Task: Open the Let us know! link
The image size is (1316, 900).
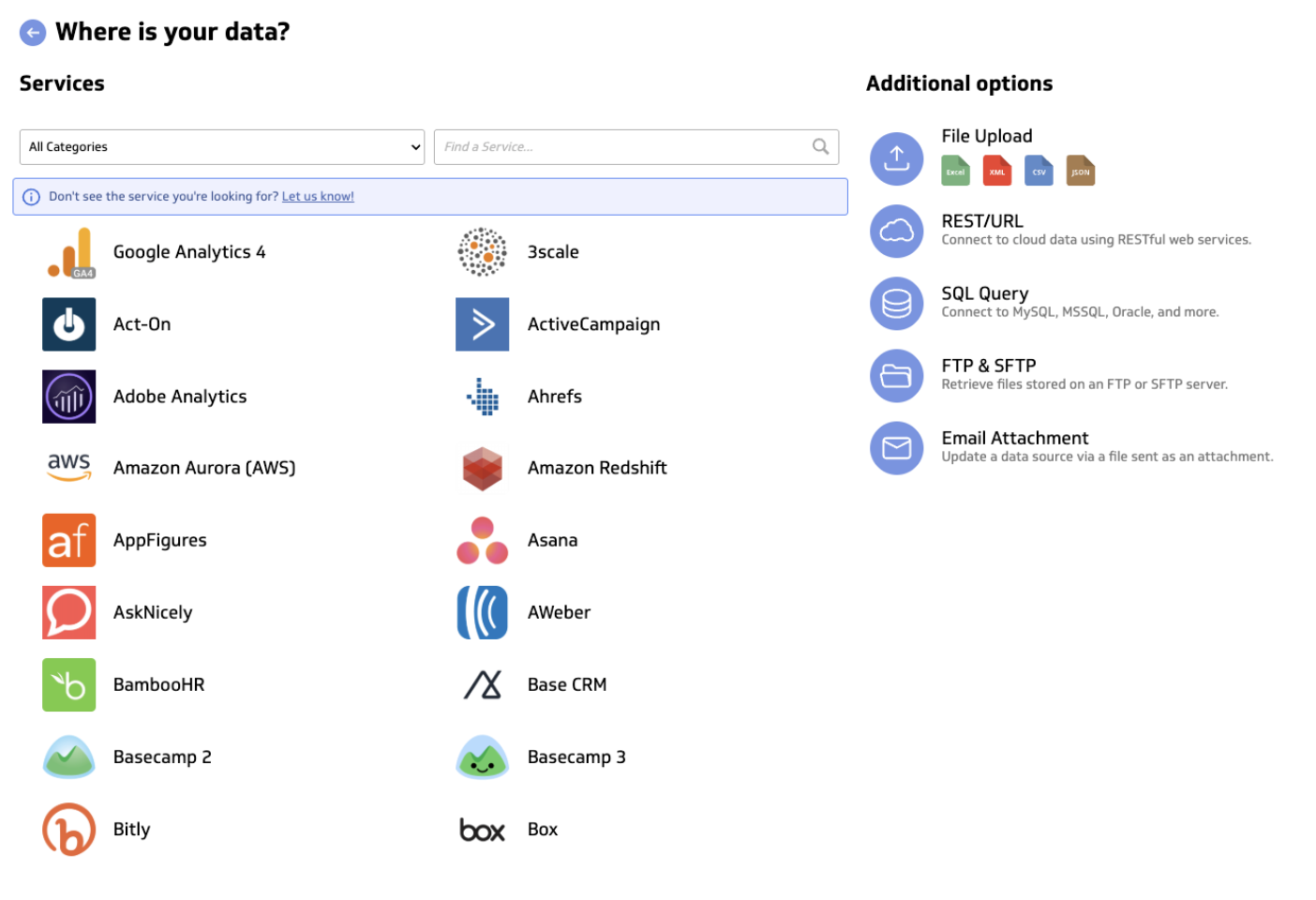Action: (318, 196)
